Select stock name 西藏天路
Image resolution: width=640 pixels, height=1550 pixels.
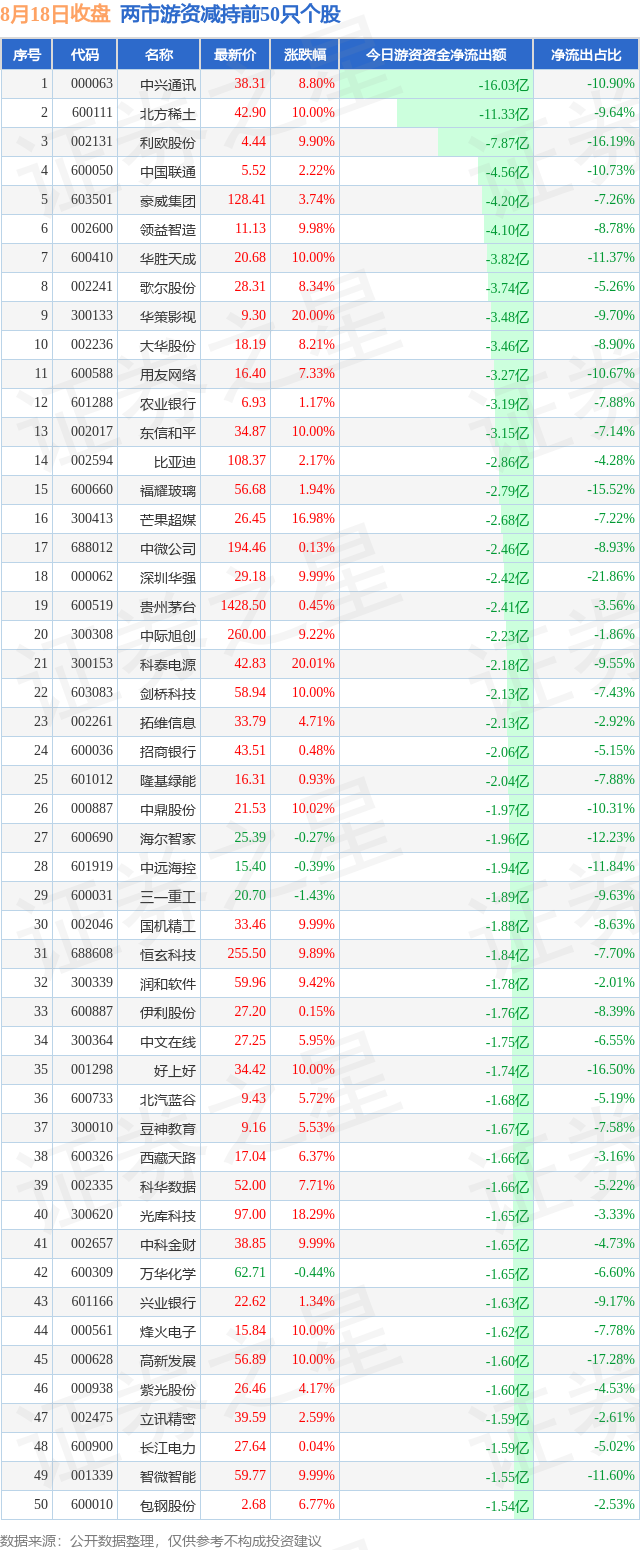tap(168, 1158)
